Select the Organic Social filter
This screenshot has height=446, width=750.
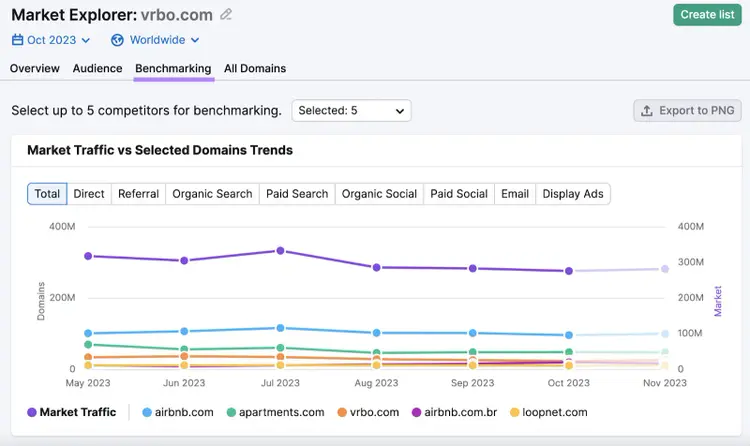pos(379,194)
